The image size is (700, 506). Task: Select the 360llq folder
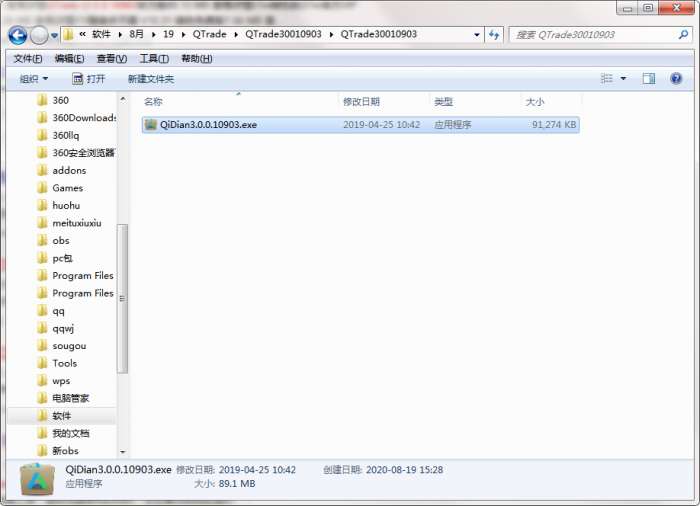66,135
